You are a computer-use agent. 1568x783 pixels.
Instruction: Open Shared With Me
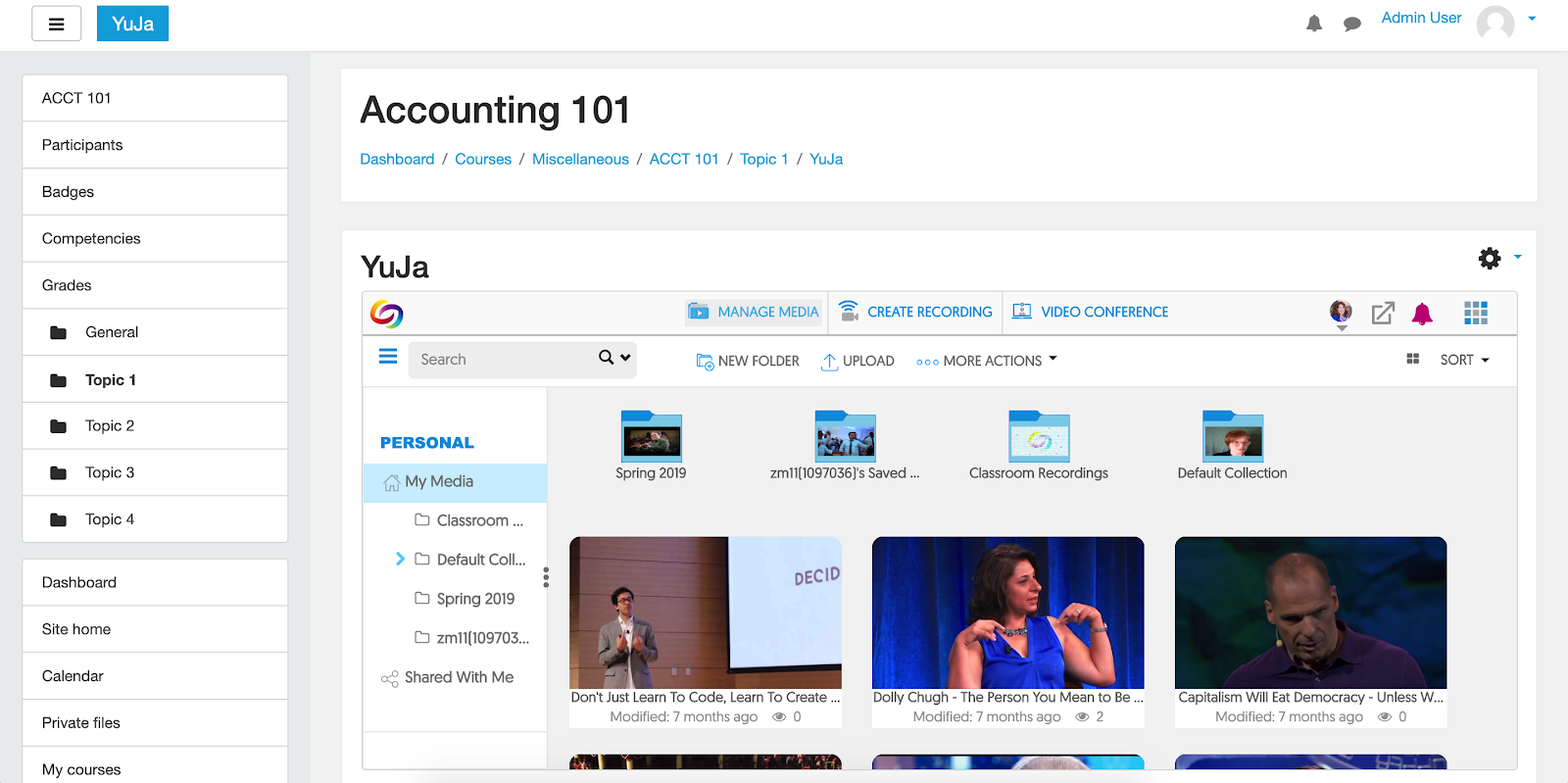point(447,677)
